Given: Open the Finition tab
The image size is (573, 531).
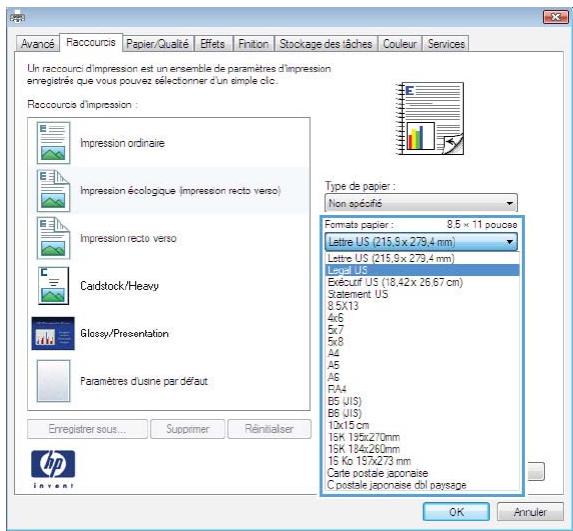Looking at the screenshot, I should pyautogui.click(x=253, y=44).
